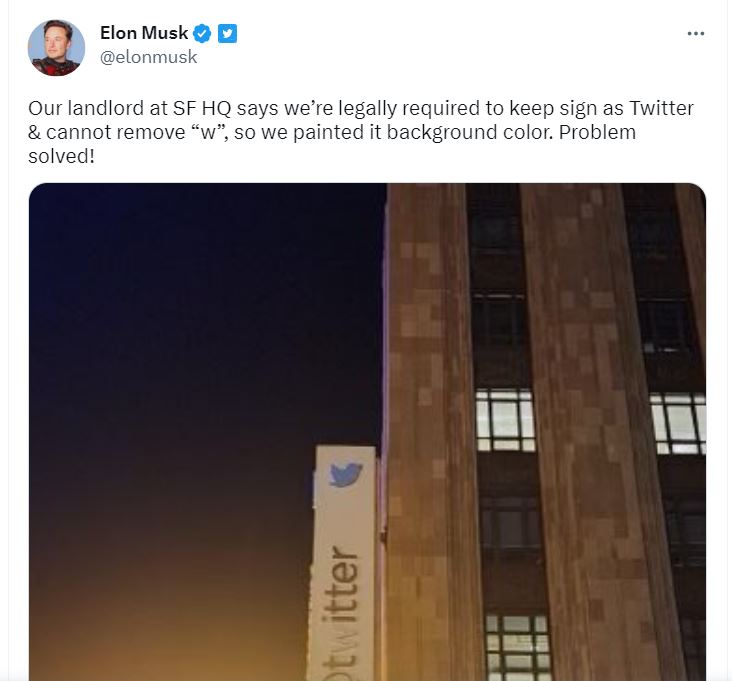Screen dimensions: 732x681
Task: Click the square Twitter bird affiliation badge
Action: (227, 34)
